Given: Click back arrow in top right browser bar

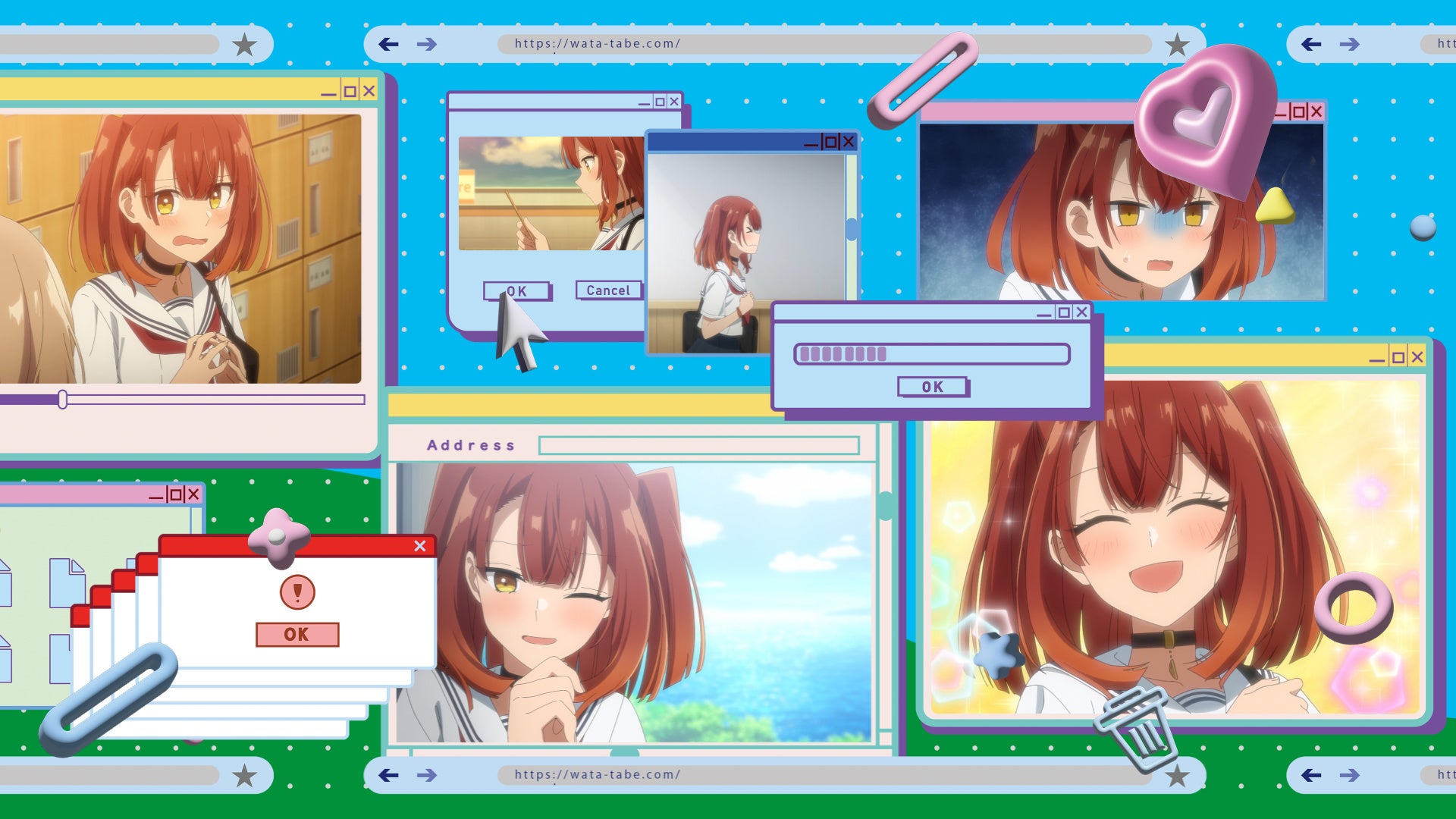Looking at the screenshot, I should point(1311,44).
